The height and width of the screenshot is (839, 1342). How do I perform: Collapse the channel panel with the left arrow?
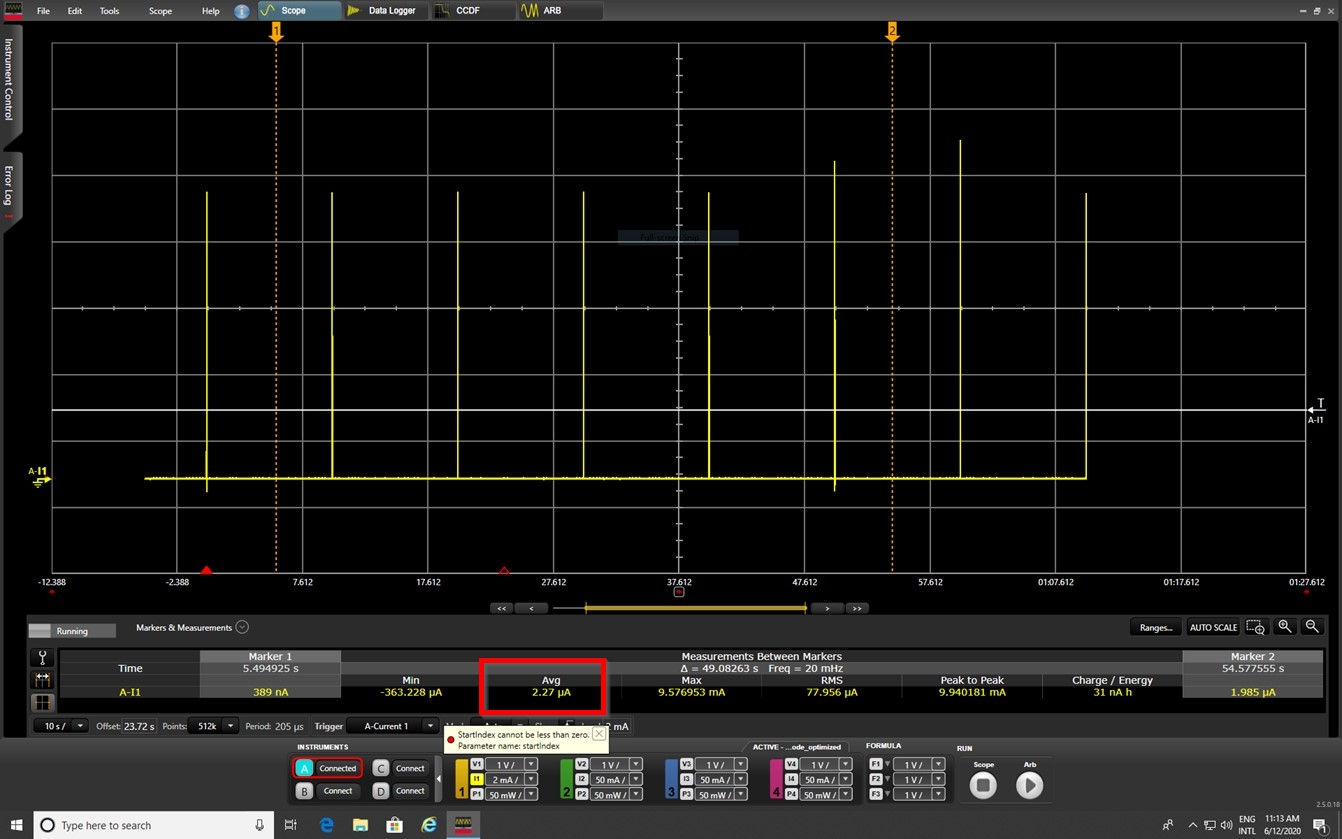coord(438,779)
